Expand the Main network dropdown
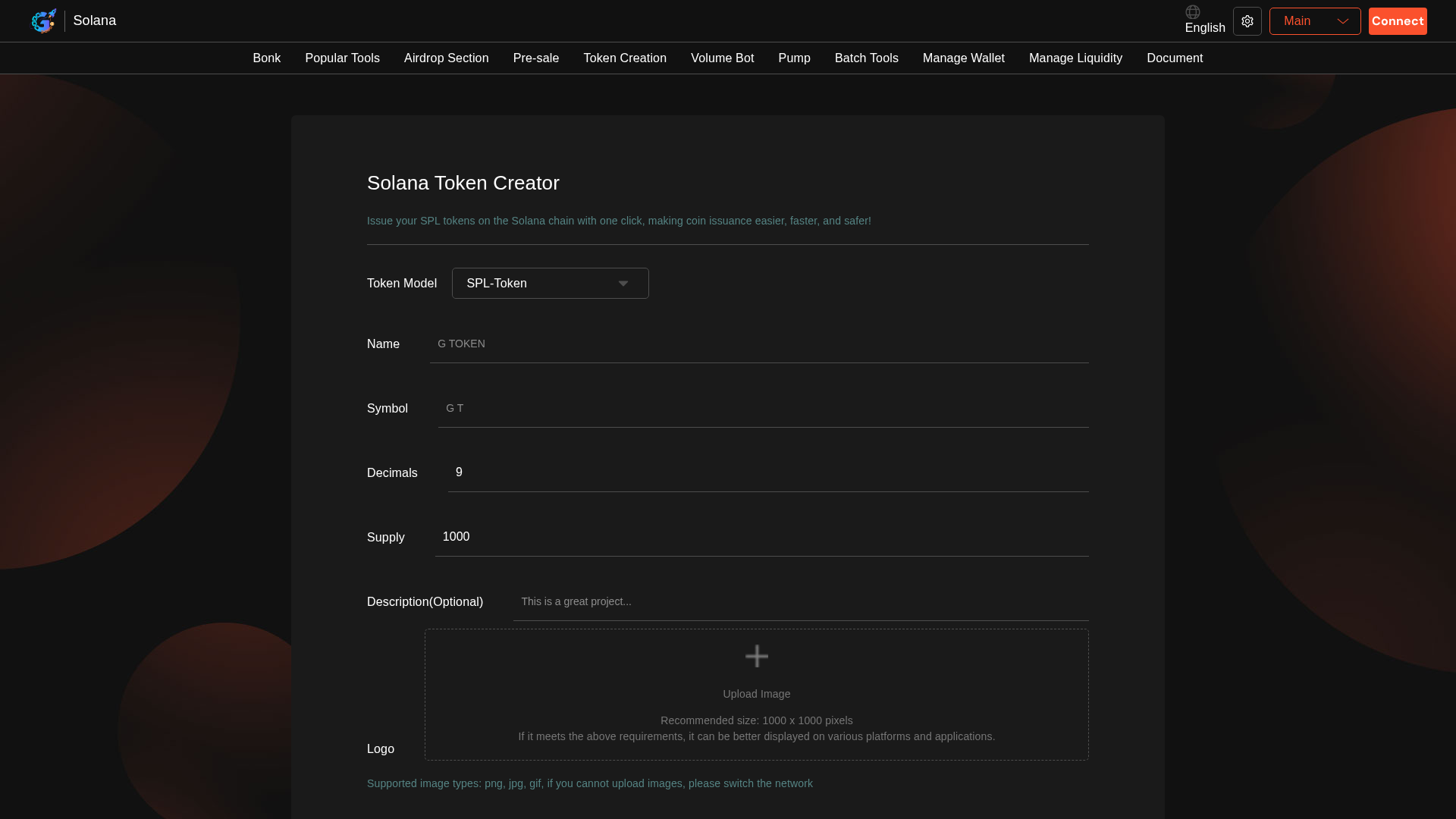The width and height of the screenshot is (1456, 819). (1315, 21)
